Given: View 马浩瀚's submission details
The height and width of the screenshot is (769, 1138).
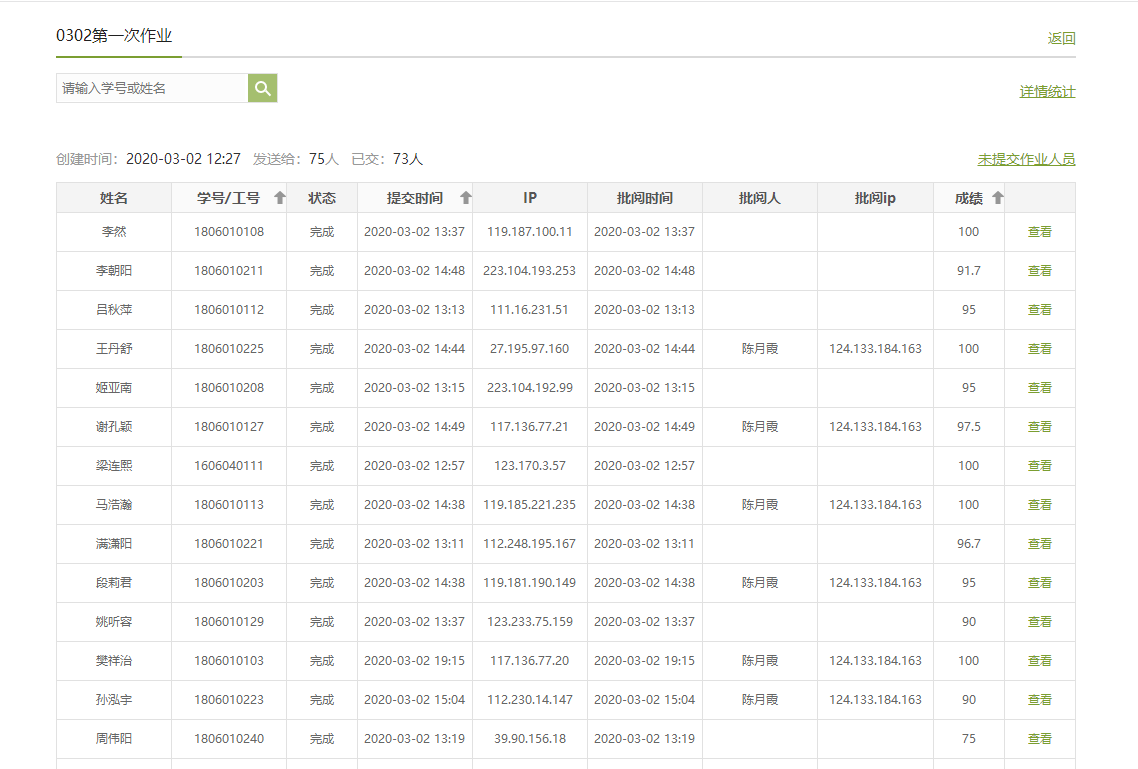Looking at the screenshot, I should pyautogui.click(x=1039, y=505).
